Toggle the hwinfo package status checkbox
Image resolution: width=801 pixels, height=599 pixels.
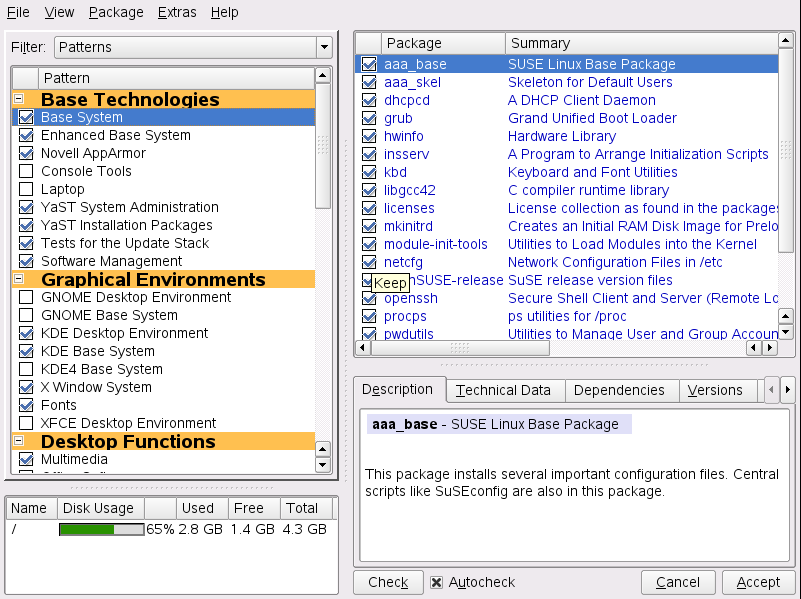pyautogui.click(x=369, y=136)
